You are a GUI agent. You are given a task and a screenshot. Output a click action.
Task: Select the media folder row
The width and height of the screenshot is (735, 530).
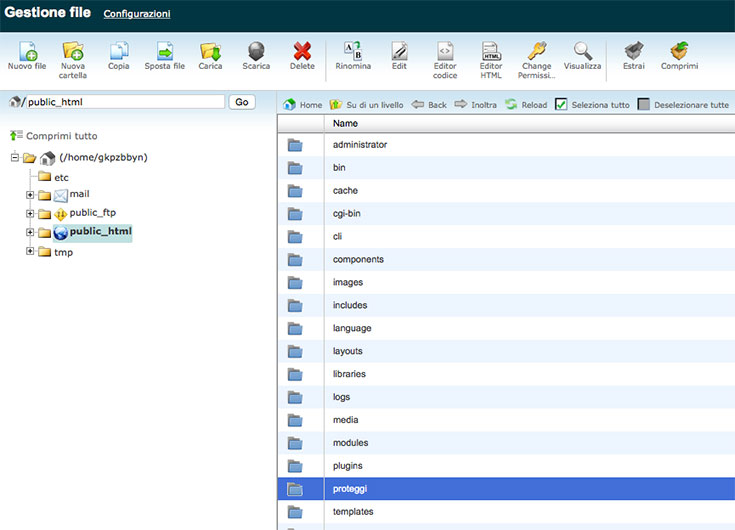(506, 420)
